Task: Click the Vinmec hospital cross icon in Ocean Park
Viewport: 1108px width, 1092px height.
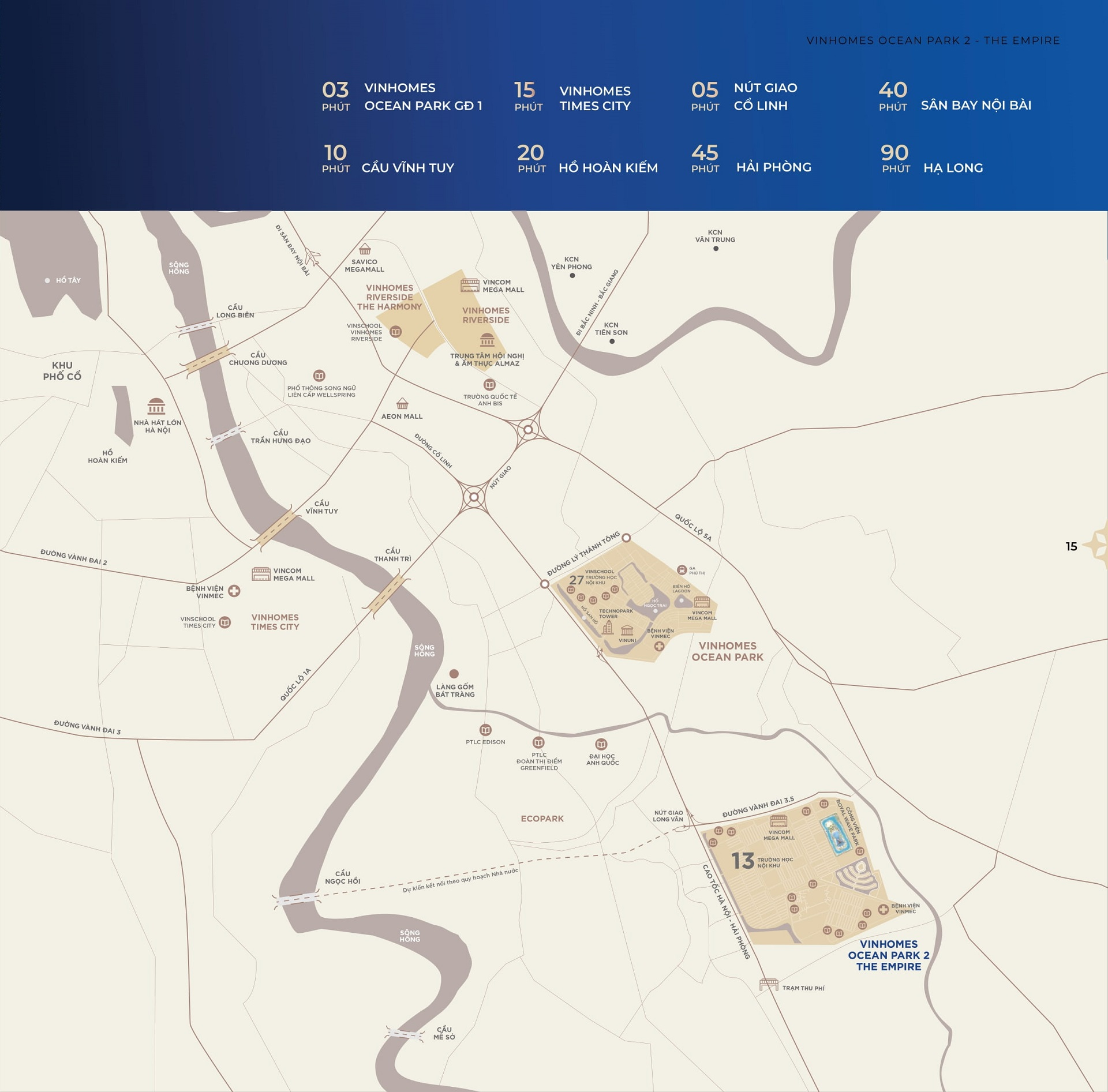Action: click(x=659, y=647)
